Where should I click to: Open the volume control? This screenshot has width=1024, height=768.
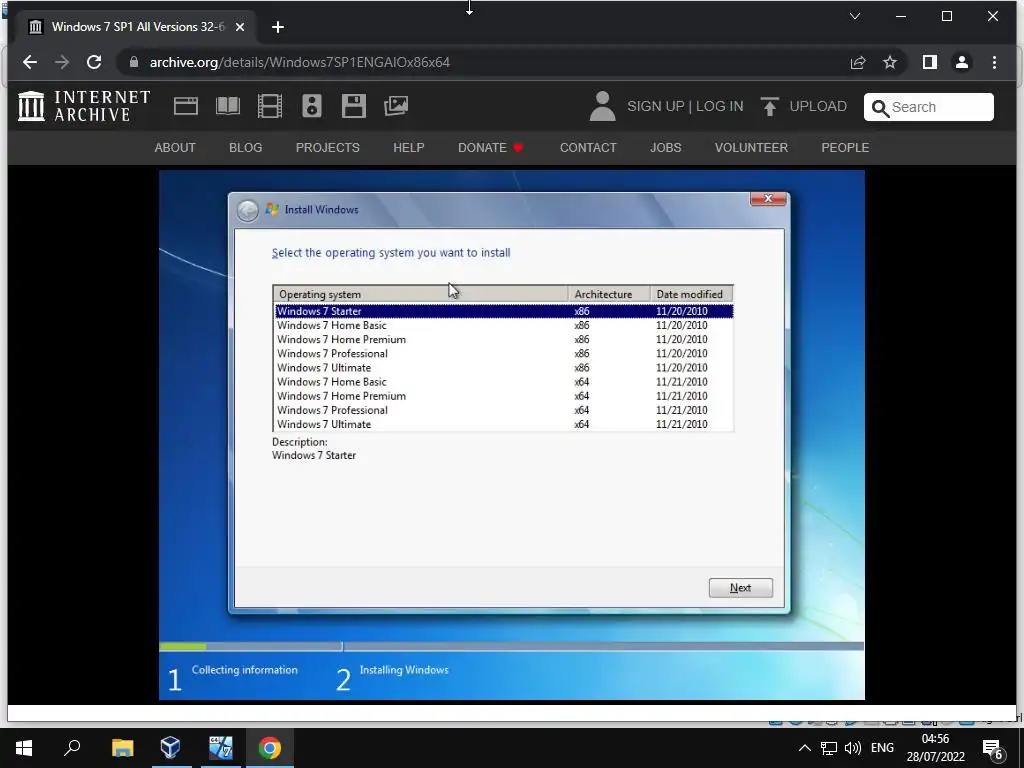852,748
